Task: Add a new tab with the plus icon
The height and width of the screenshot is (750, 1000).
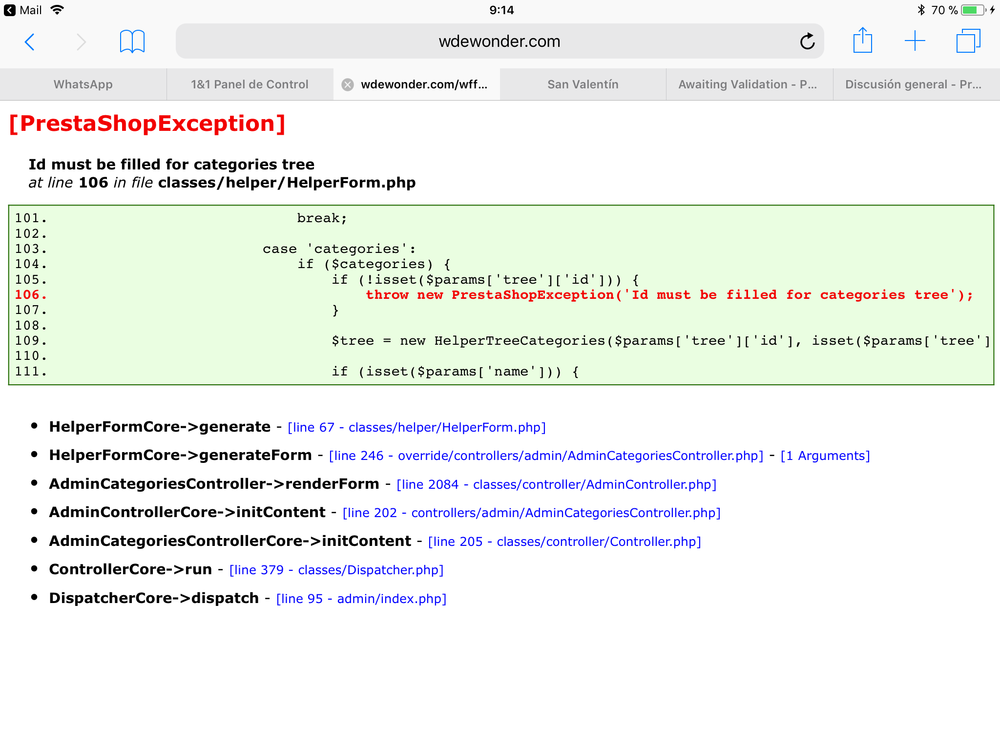Action: (x=915, y=41)
